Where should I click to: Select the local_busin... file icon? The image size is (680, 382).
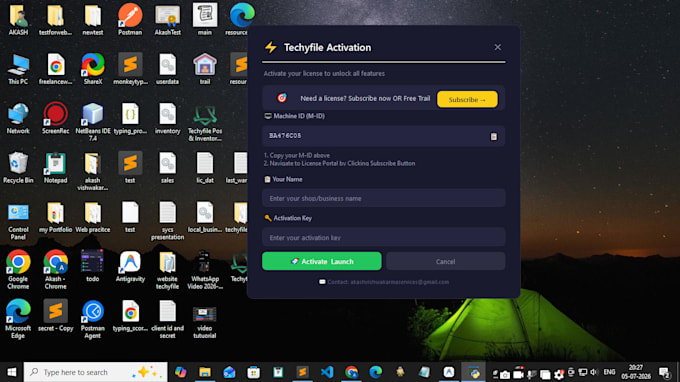click(x=205, y=218)
